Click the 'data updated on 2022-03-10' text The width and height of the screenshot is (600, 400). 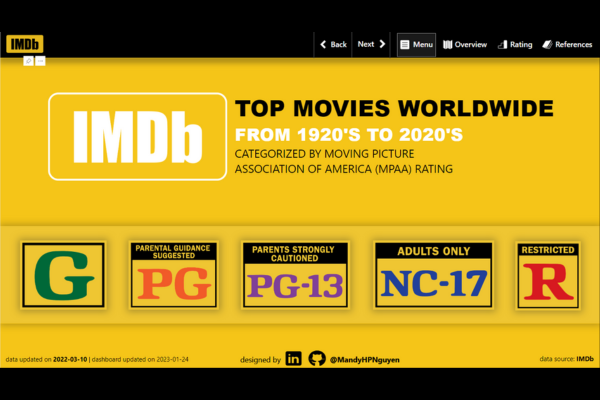46,359
